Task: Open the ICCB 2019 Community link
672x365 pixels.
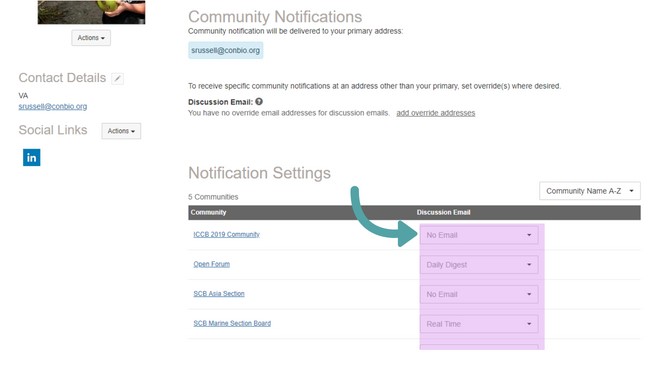Action: pos(226,234)
